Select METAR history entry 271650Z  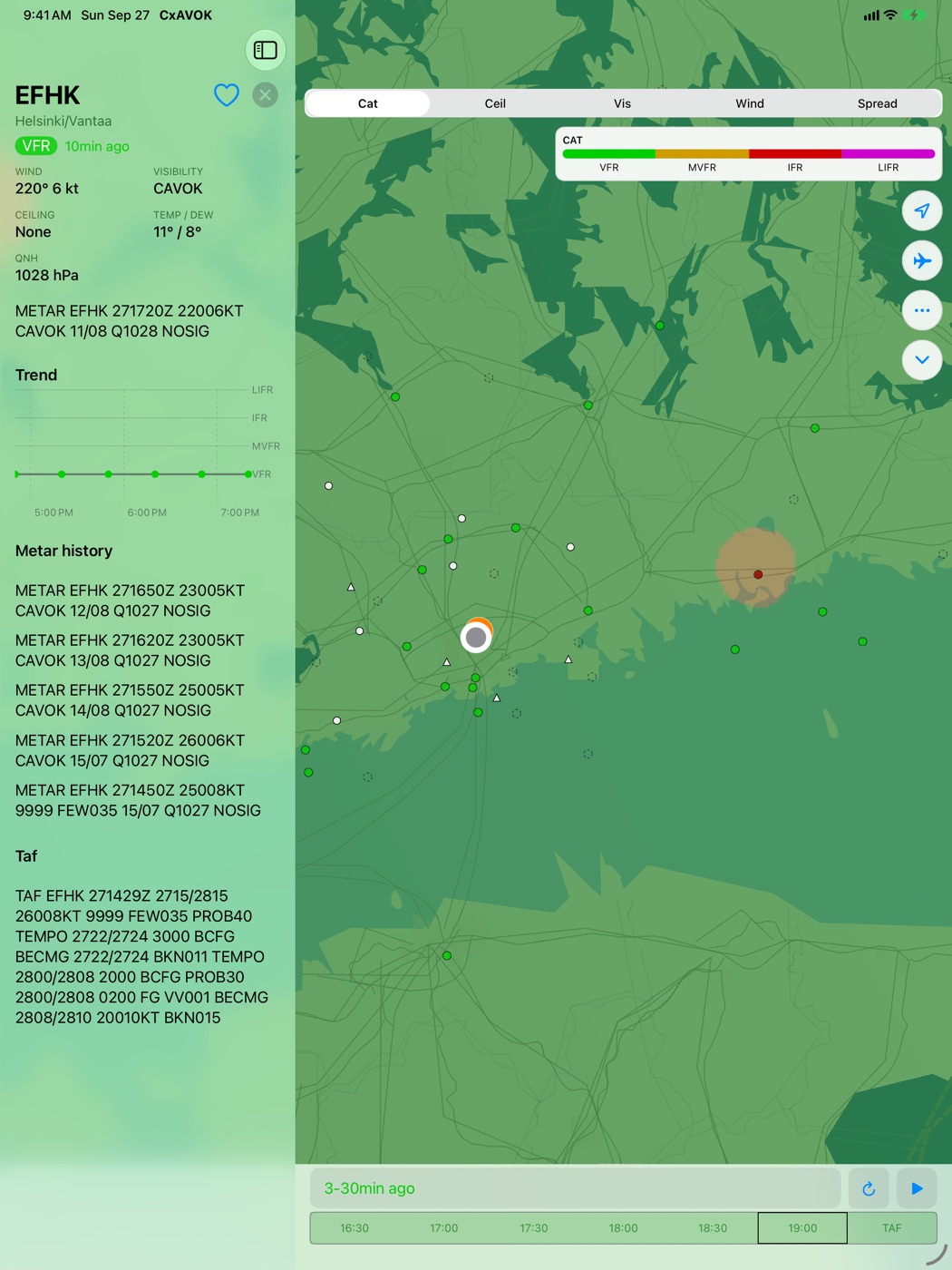[x=130, y=601]
